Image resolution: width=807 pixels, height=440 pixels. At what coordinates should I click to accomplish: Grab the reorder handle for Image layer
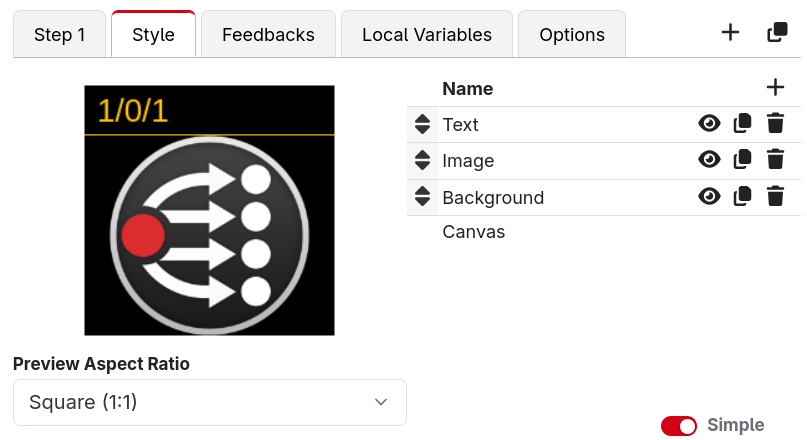[x=423, y=160]
